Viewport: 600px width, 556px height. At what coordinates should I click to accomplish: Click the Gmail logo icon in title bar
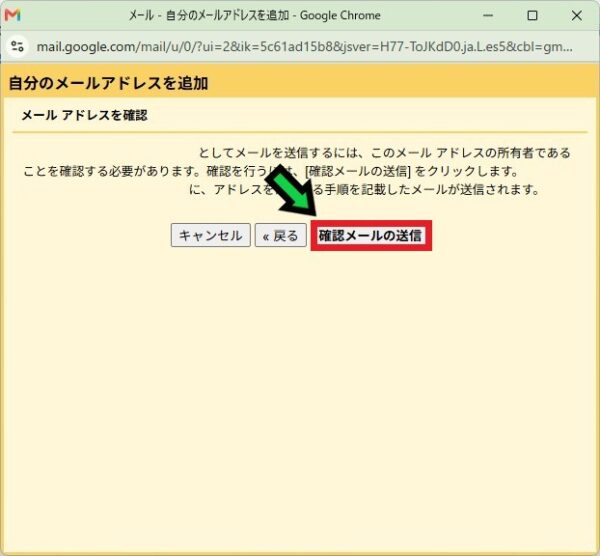point(12,15)
